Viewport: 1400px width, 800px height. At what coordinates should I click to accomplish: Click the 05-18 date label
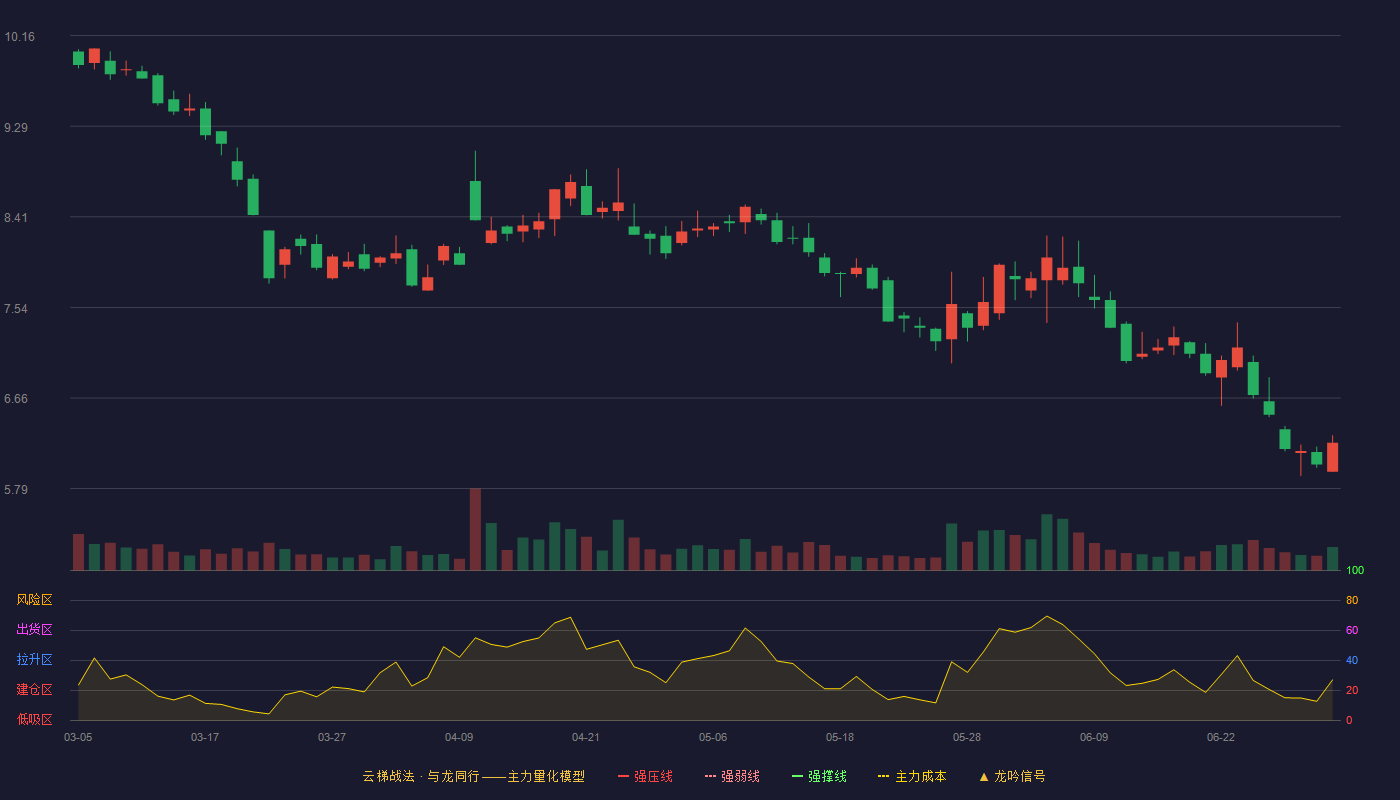[840, 737]
